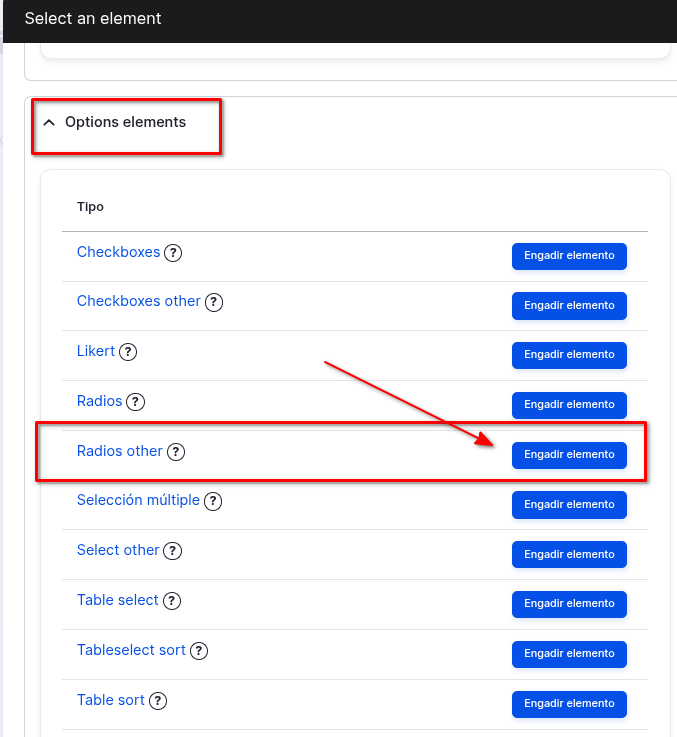Click help icon beside Selección múltiple
This screenshot has width=677, height=737.
(213, 501)
